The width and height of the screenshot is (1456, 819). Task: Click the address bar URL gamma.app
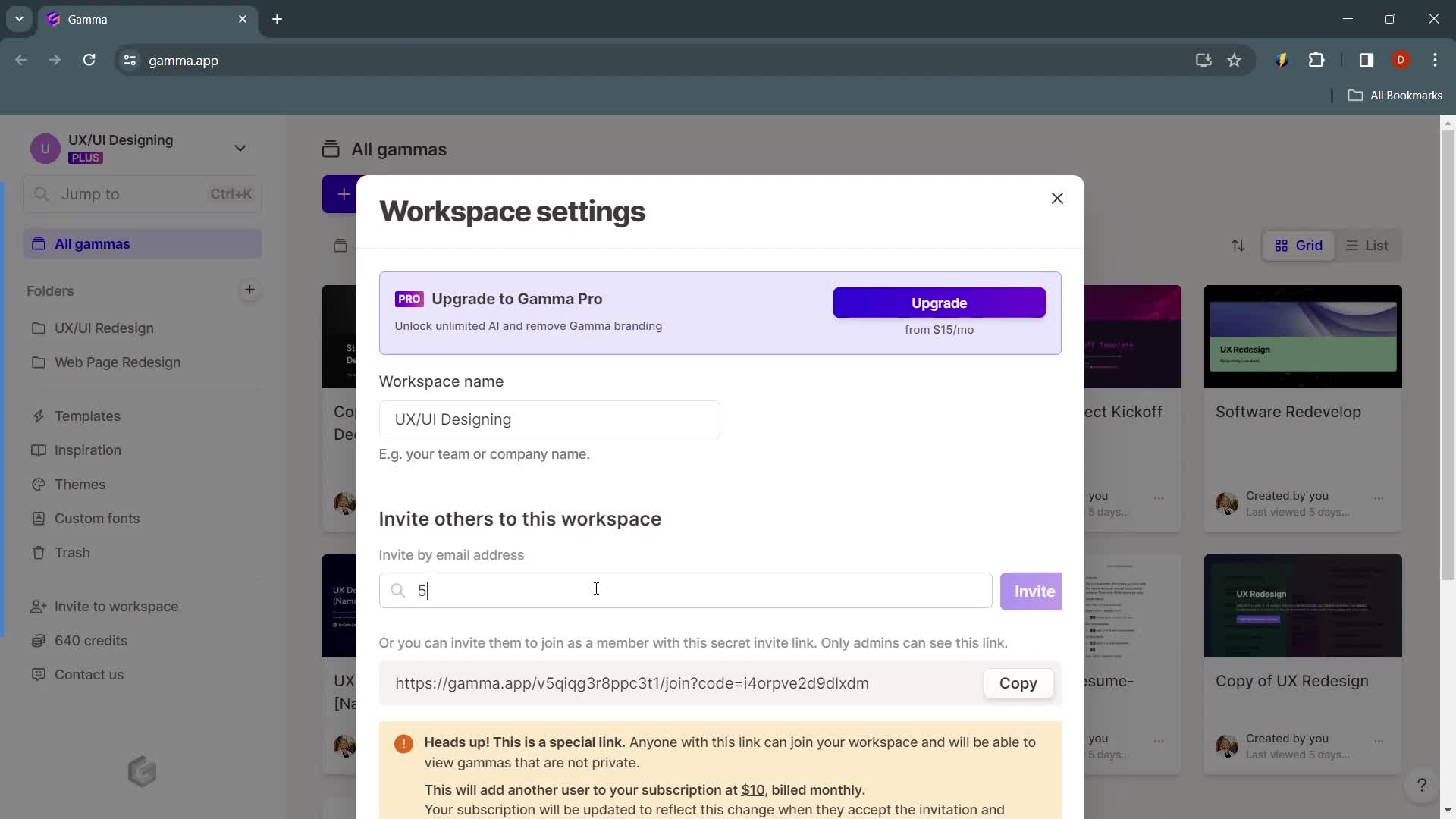[x=184, y=61]
